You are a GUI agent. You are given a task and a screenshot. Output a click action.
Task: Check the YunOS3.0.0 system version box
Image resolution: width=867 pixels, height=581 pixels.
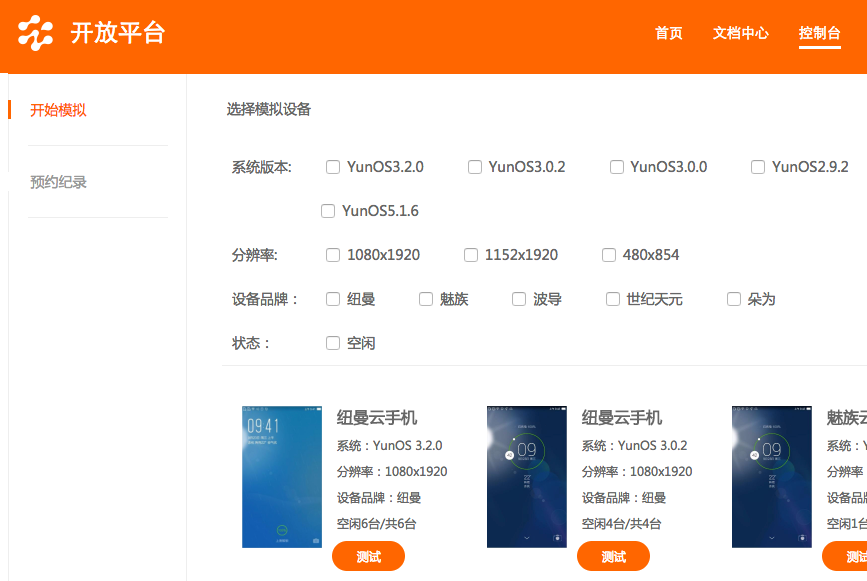pos(617,167)
